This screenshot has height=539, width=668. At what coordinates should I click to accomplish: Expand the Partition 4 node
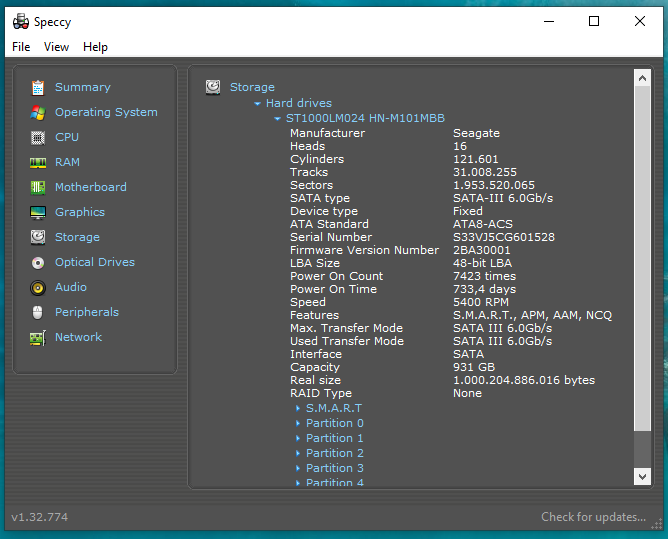click(298, 483)
